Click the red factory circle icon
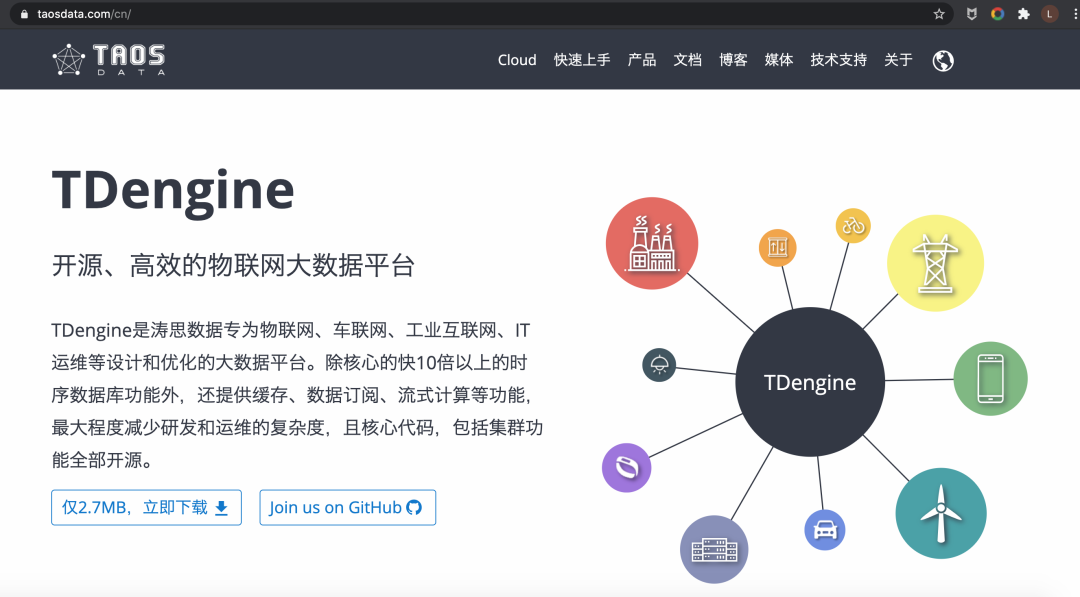 pyautogui.click(x=652, y=243)
